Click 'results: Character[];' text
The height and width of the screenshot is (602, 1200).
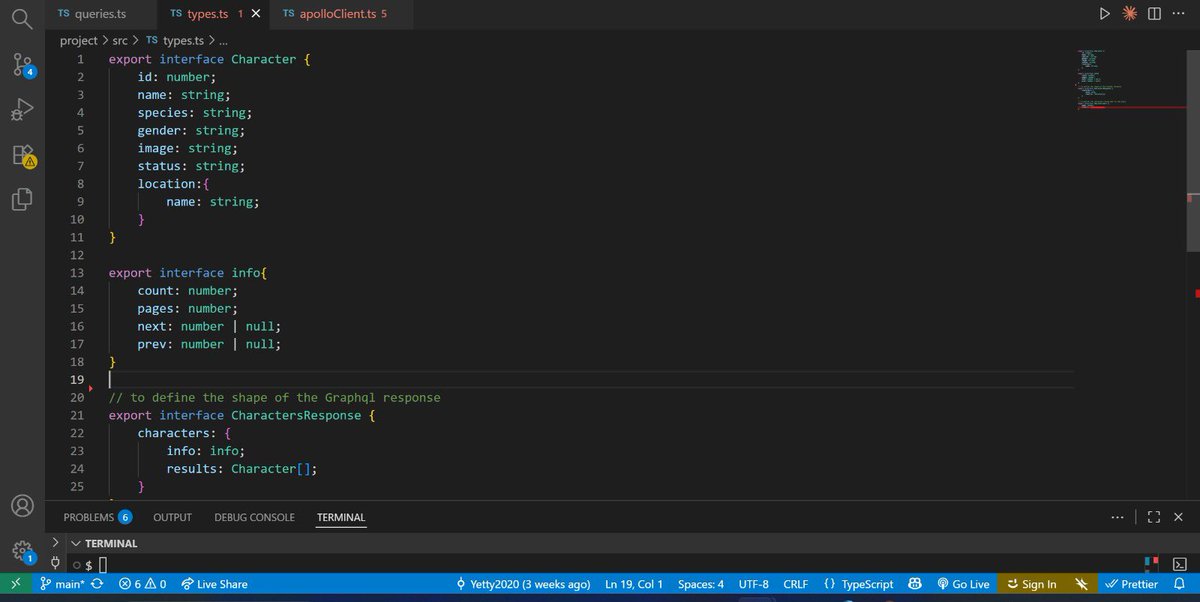241,468
